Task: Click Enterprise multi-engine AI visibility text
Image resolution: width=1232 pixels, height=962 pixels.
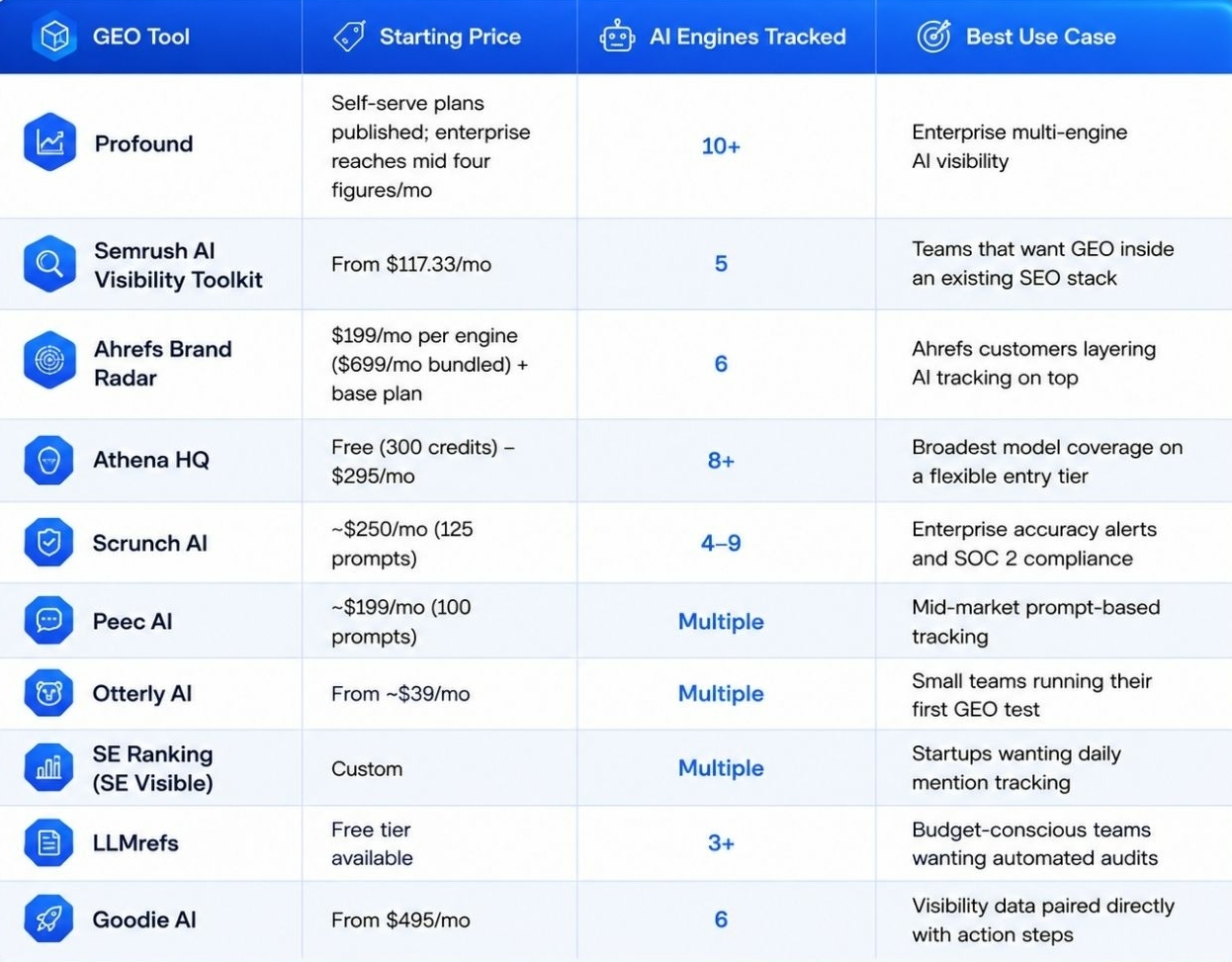Action: 1019,146
